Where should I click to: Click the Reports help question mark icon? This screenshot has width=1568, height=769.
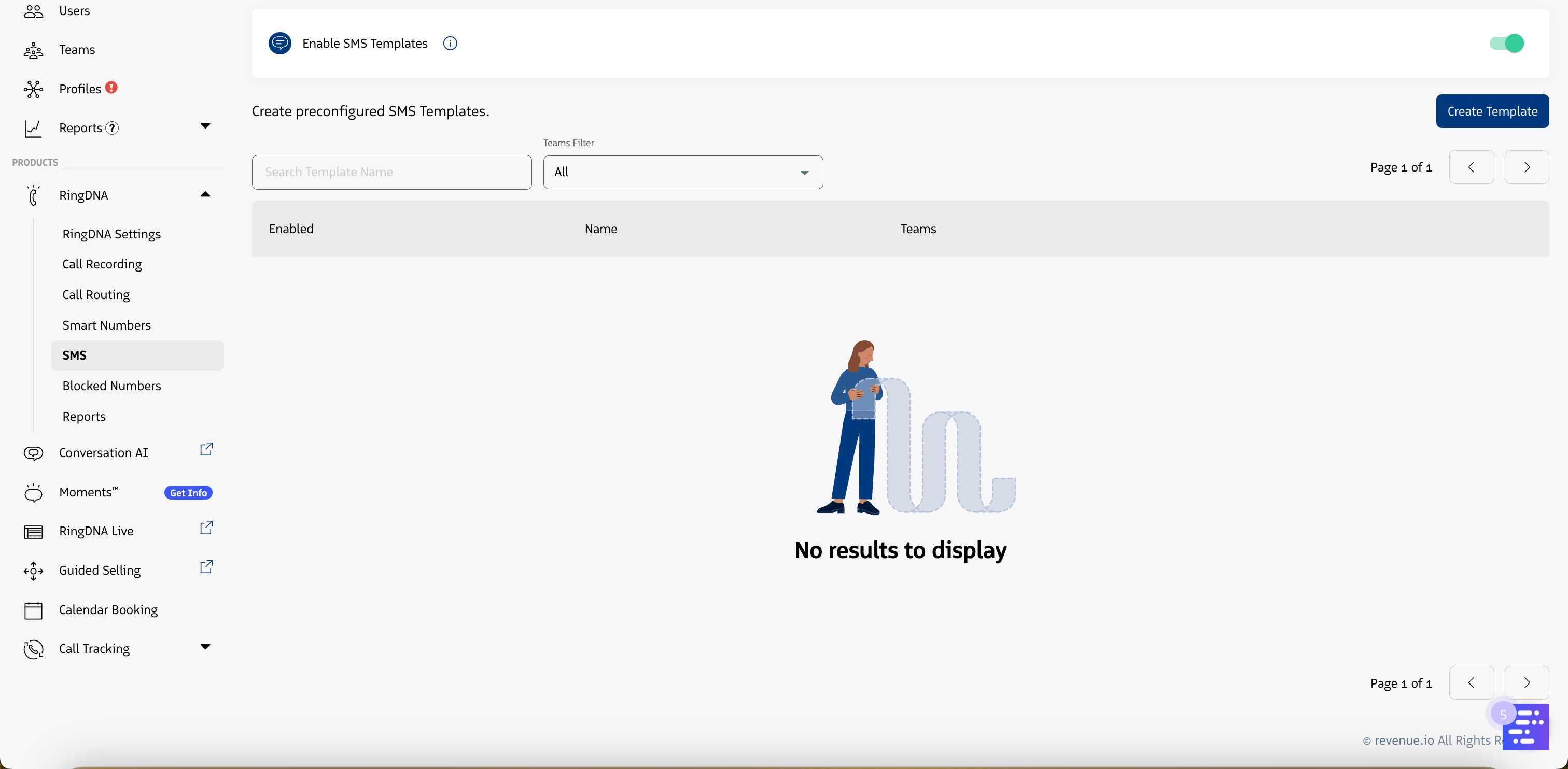tap(112, 128)
